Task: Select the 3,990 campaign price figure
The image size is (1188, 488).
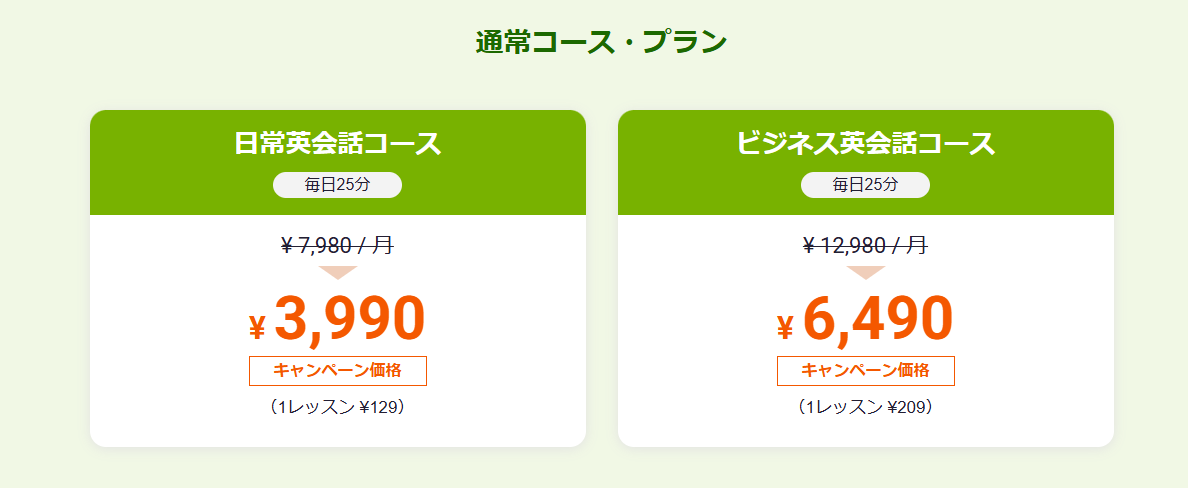Action: tap(349, 319)
